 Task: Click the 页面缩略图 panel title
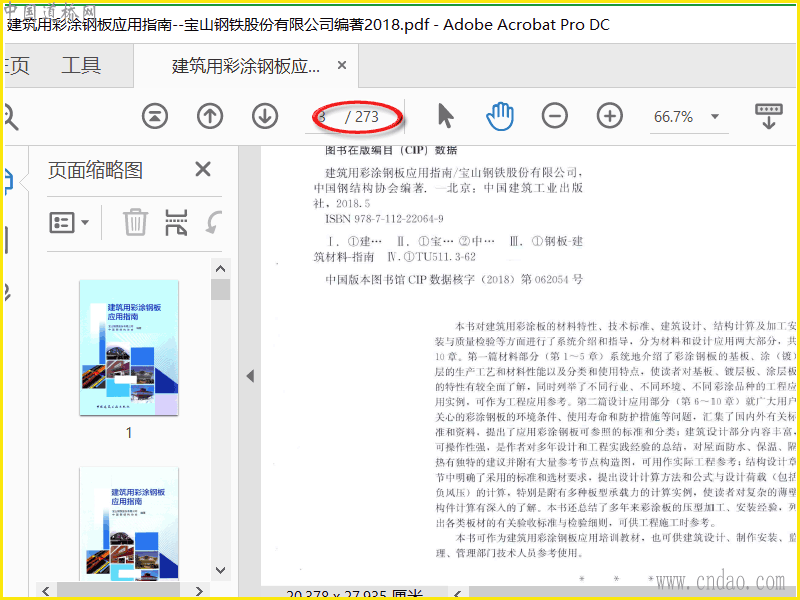pos(95,170)
